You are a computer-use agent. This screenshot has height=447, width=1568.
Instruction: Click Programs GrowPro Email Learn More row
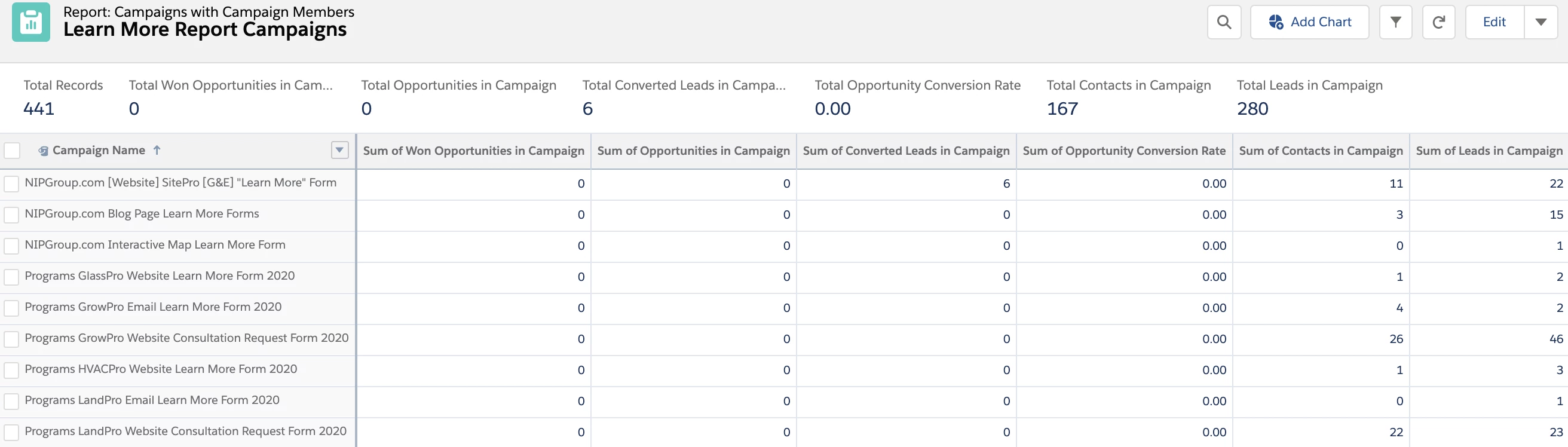(153, 307)
